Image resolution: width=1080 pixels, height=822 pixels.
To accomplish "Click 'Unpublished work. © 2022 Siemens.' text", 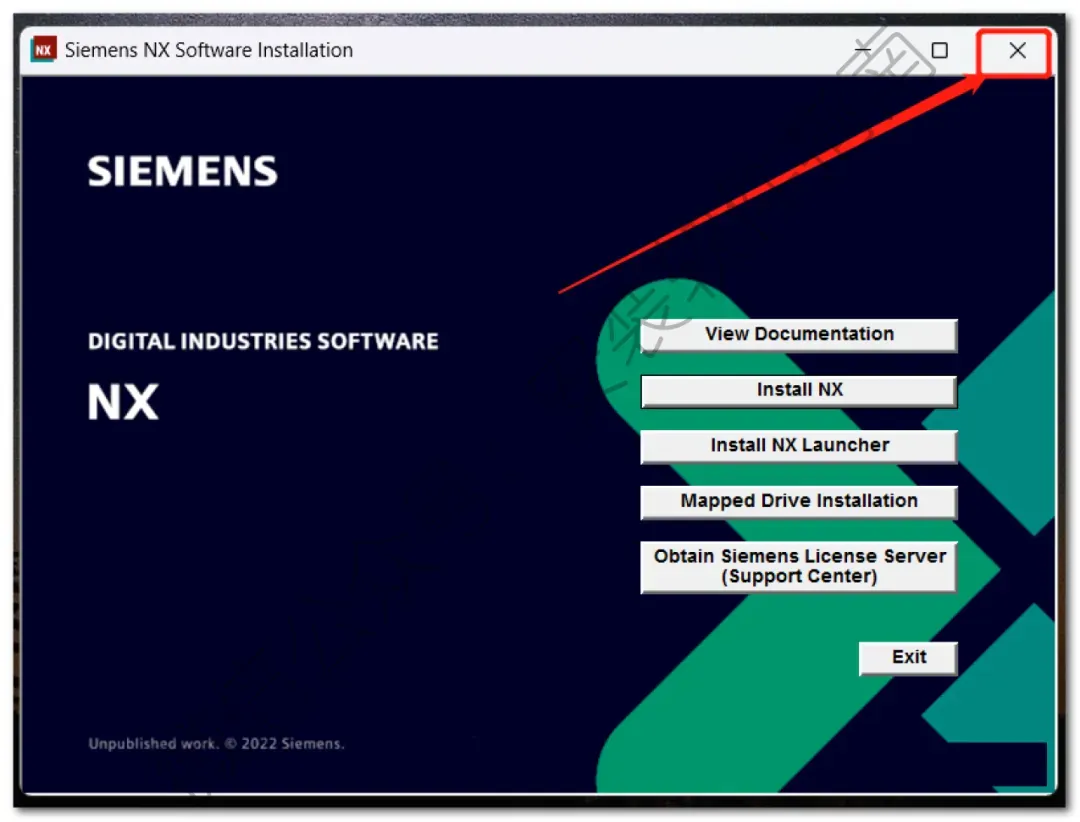I will tap(216, 743).
